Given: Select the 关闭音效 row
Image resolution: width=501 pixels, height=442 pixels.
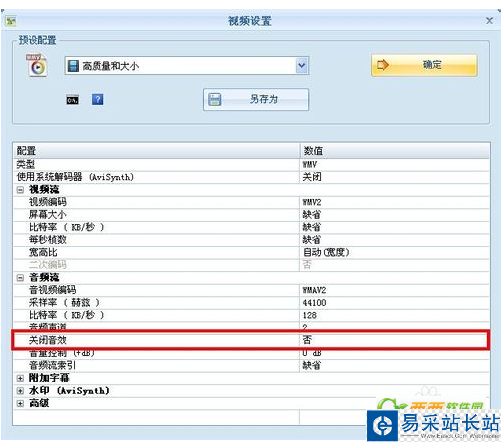Looking at the screenshot, I should [251, 340].
